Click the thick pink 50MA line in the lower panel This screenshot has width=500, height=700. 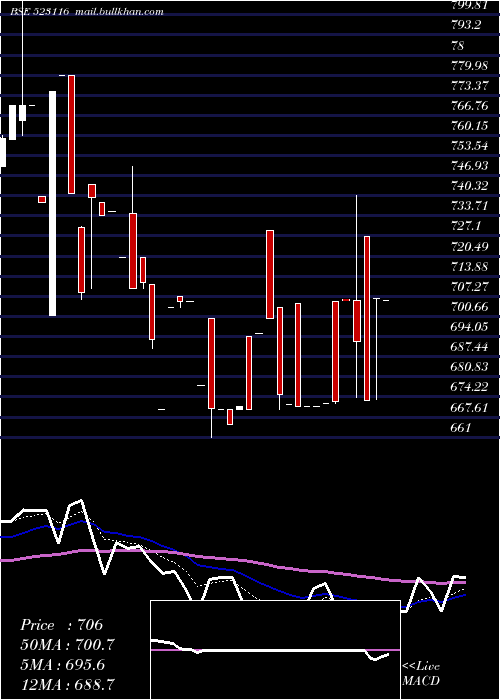232,560
